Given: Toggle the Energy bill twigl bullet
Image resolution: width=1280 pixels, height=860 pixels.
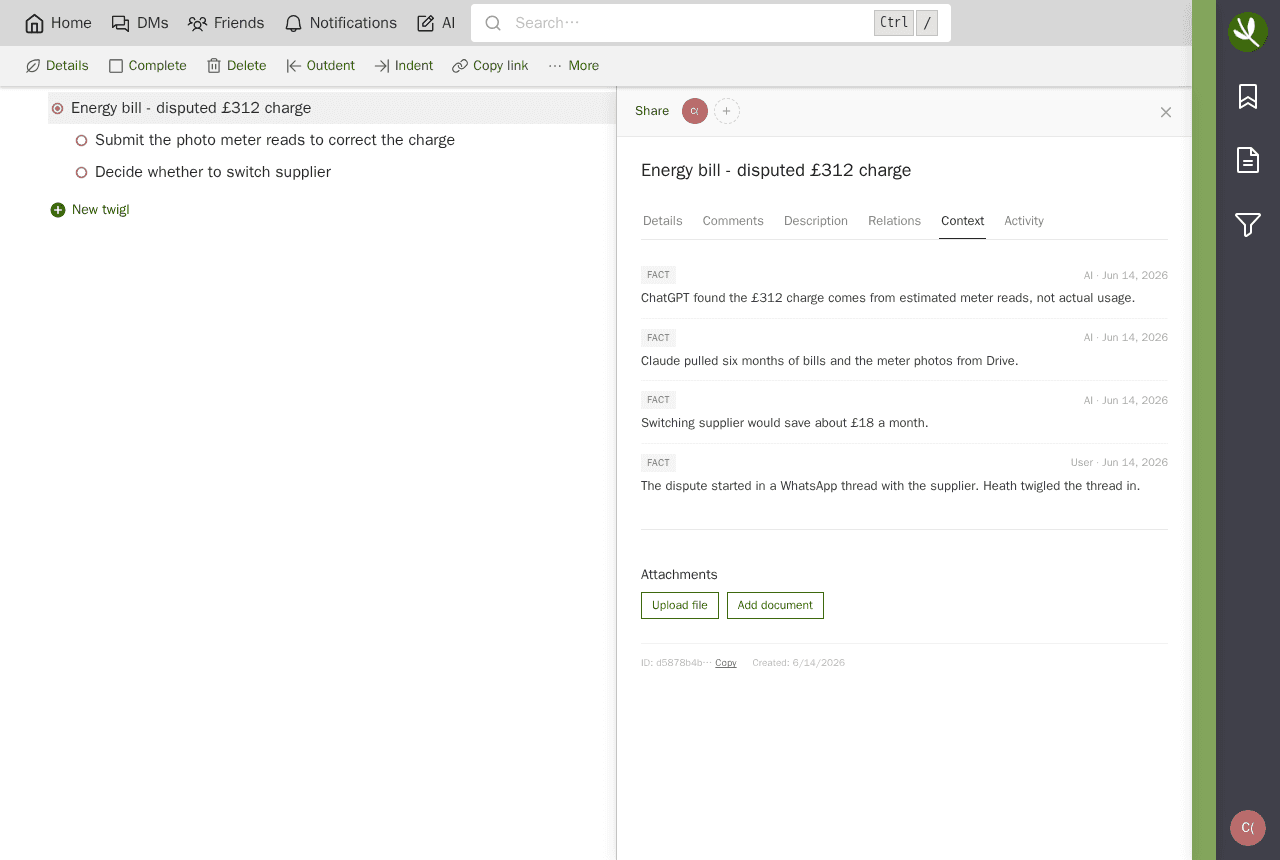Looking at the screenshot, I should [57, 108].
